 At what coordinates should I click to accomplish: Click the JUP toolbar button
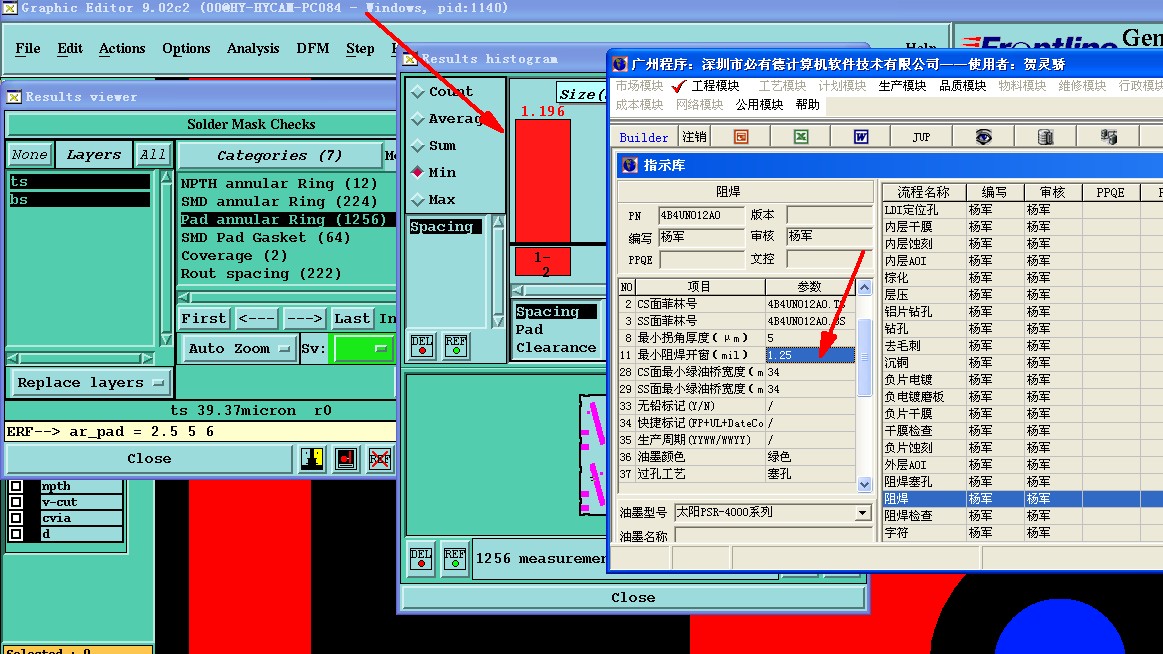click(921, 137)
